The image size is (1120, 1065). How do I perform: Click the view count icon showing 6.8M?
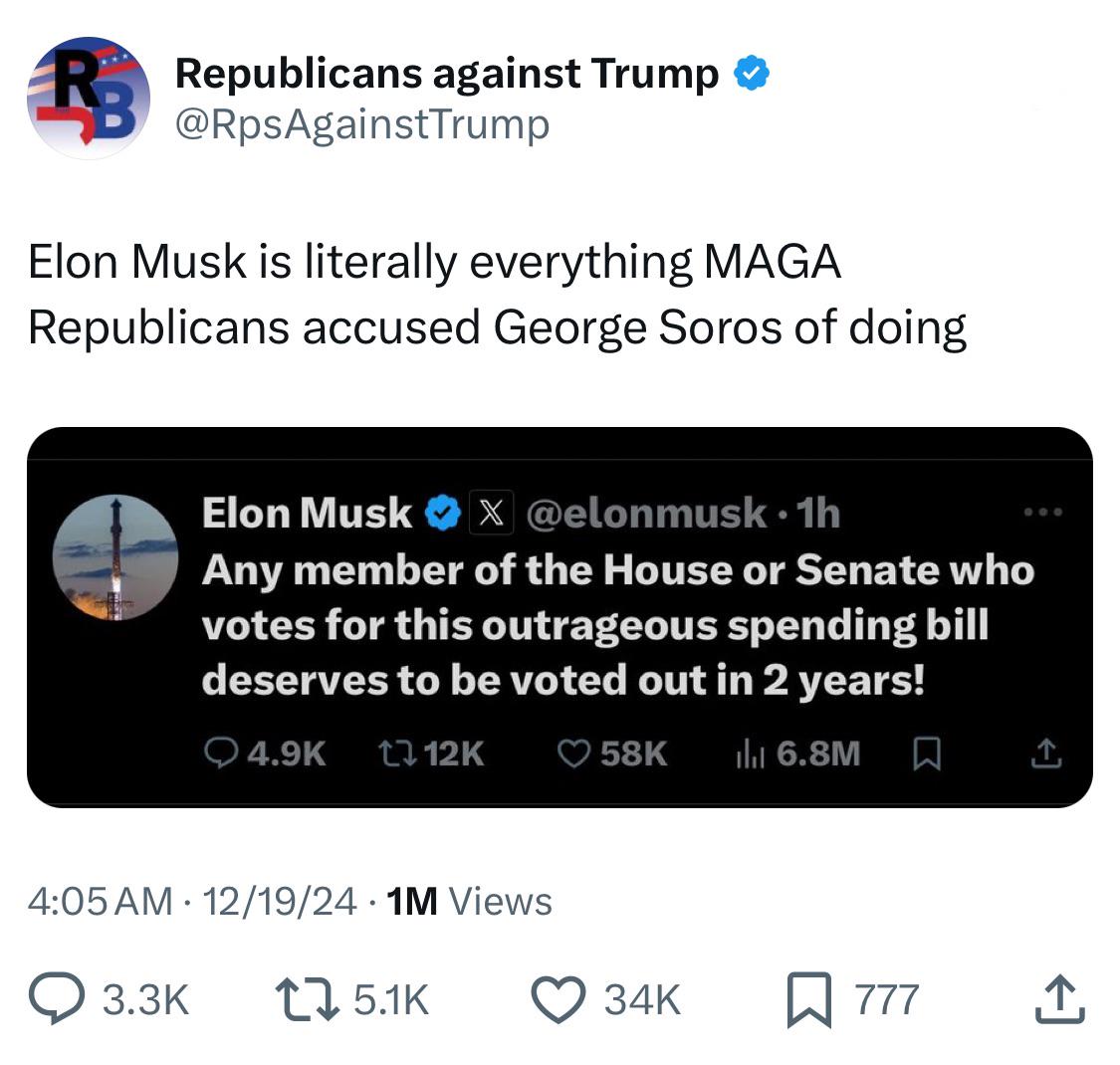(748, 753)
